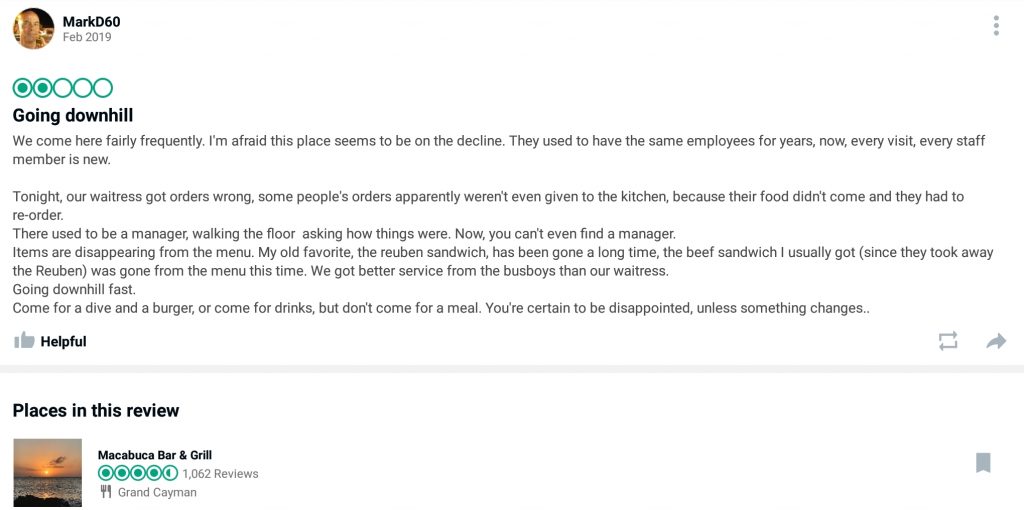This screenshot has width=1024, height=510.
Task: Click the review's two-bubble rating
Action: tap(63, 88)
